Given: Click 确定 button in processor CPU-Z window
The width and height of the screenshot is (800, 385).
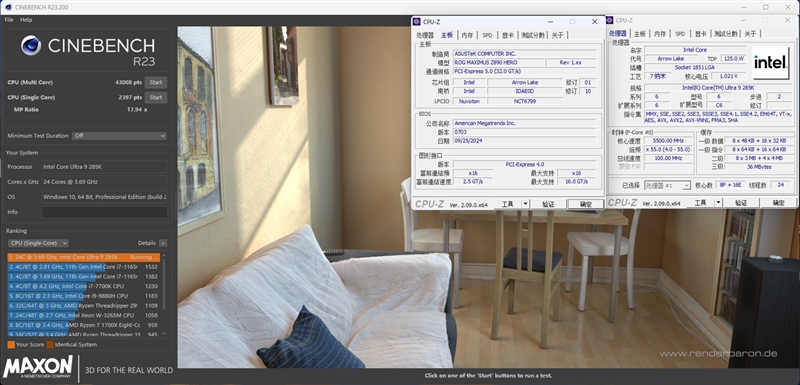Looking at the screenshot, I should pos(779,202).
